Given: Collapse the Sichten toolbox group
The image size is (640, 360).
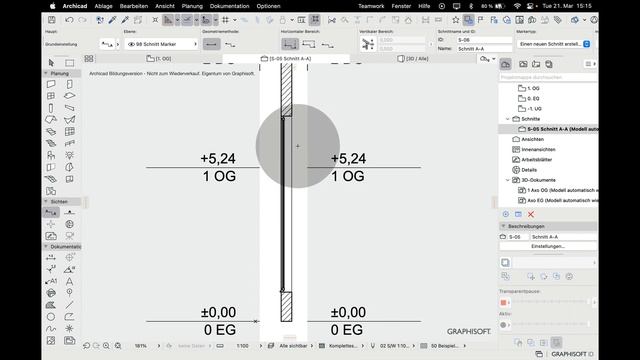Looking at the screenshot, I should point(46,202).
